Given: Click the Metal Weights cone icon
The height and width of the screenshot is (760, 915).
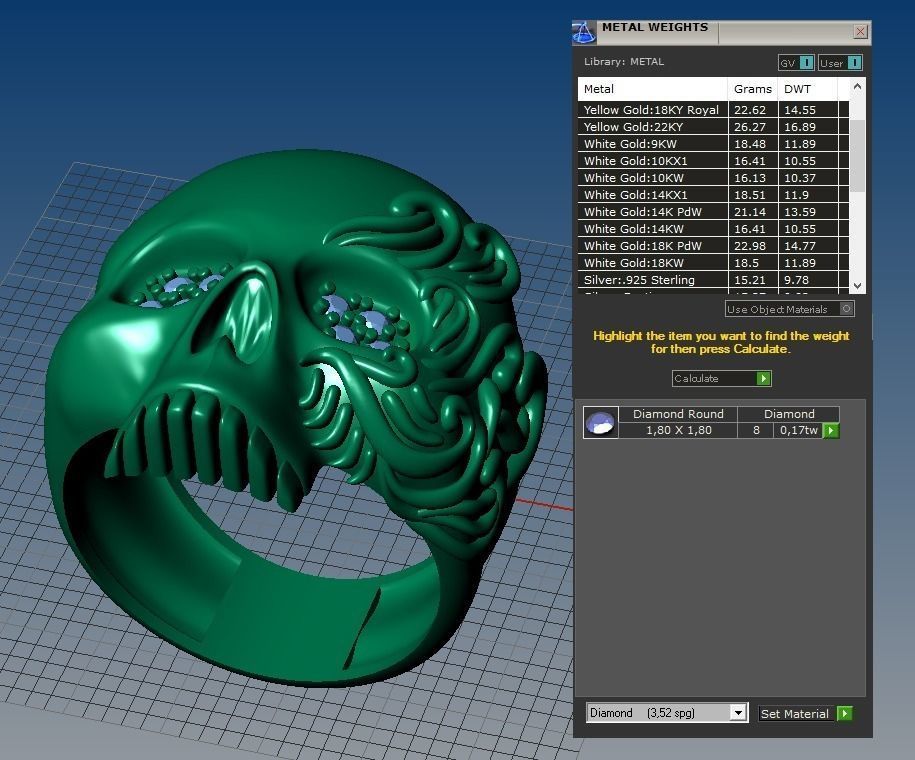Looking at the screenshot, I should point(584,33).
